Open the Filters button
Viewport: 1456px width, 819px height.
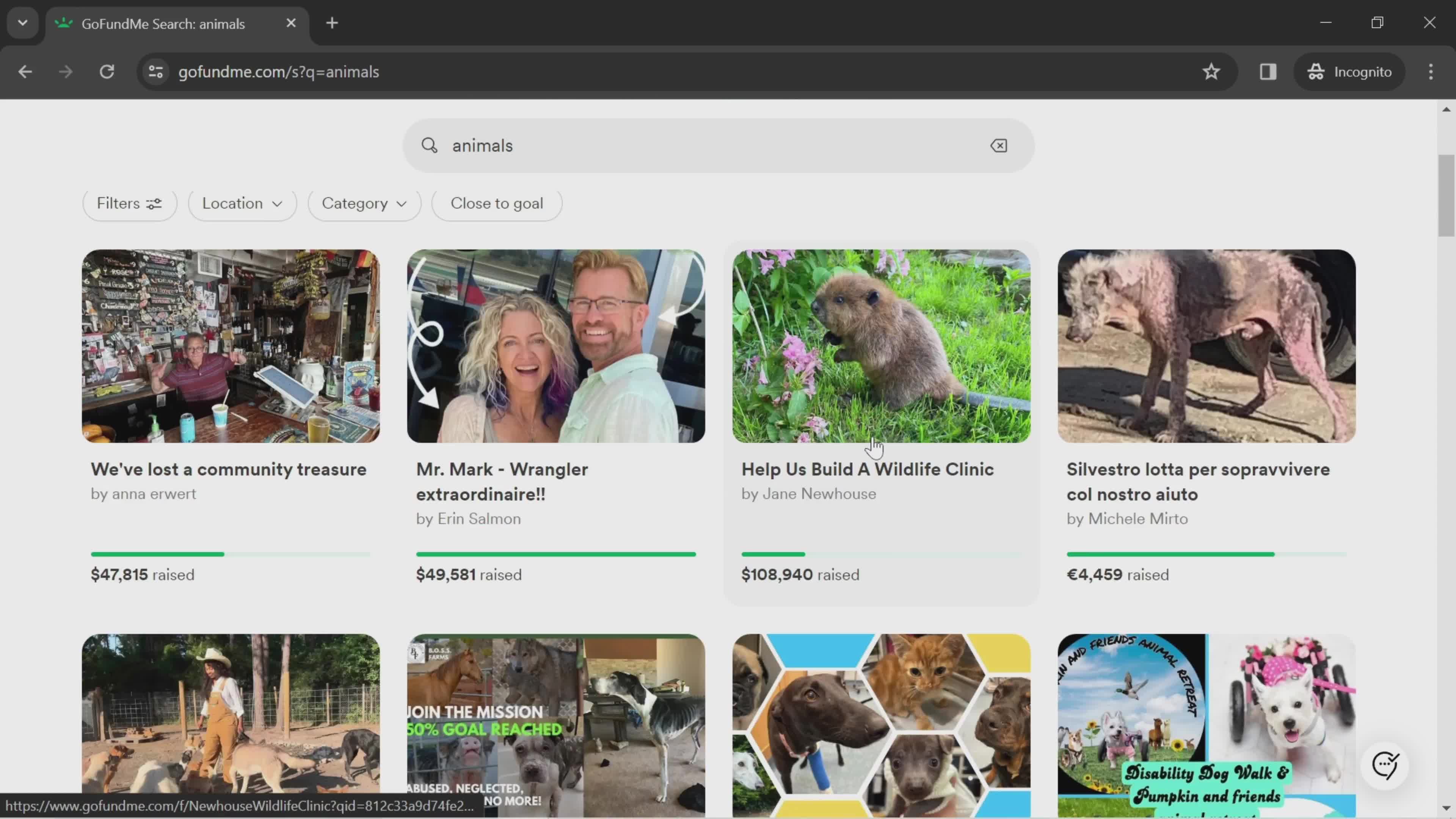pos(129,204)
